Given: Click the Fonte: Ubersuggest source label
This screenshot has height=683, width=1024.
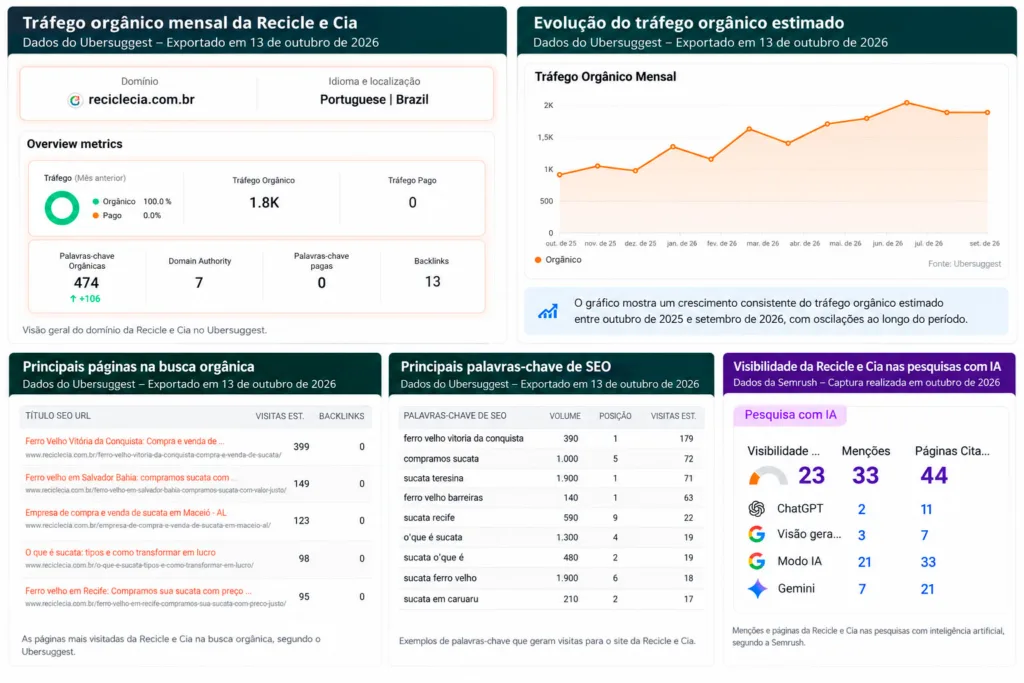Looking at the screenshot, I should [x=964, y=264].
